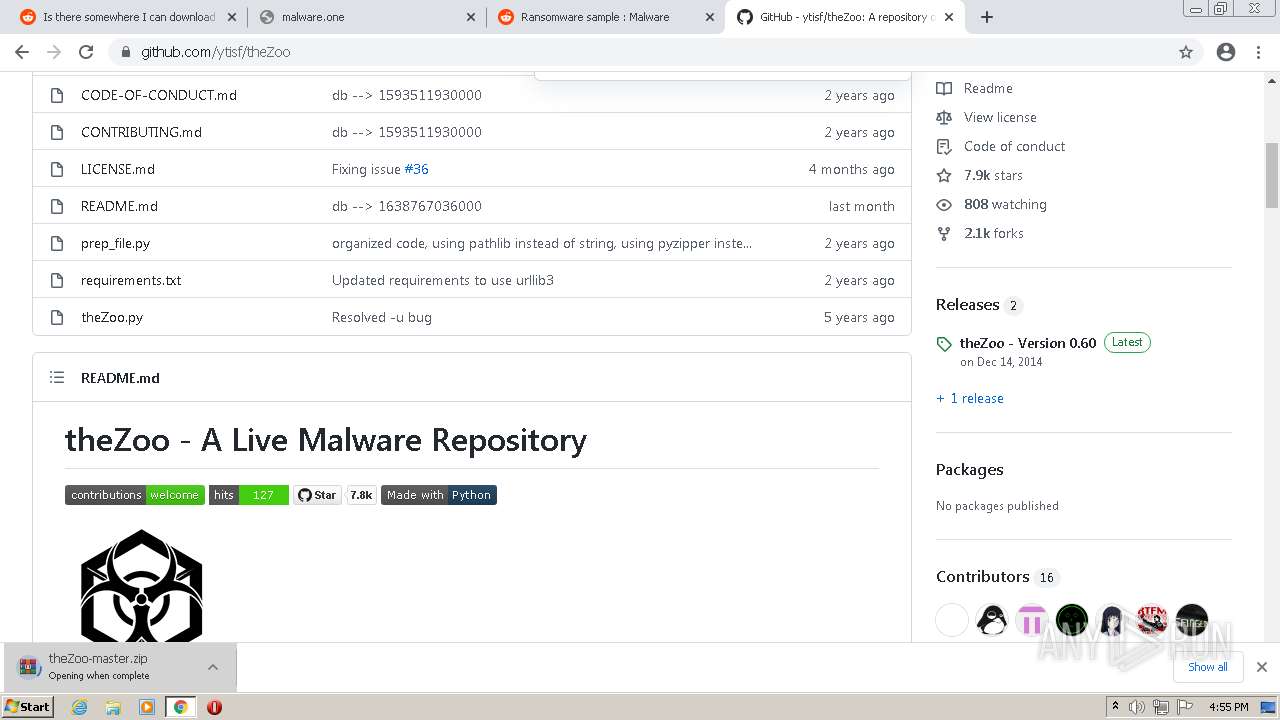Open the volume control in system tray
The width and height of the screenshot is (1280, 720).
[x=1137, y=707]
